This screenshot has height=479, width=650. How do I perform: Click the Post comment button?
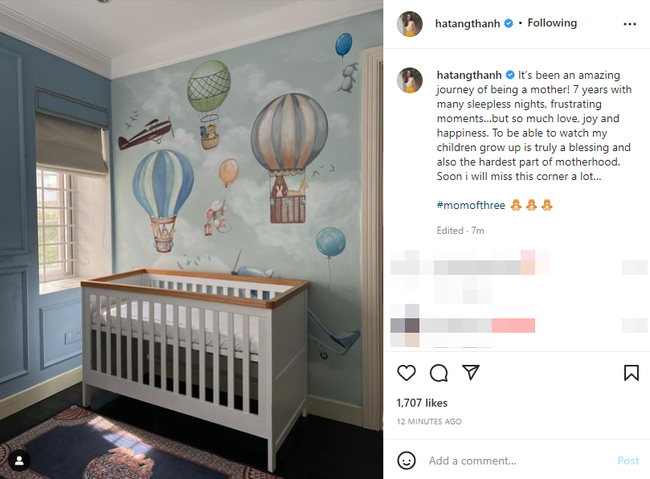(628, 461)
